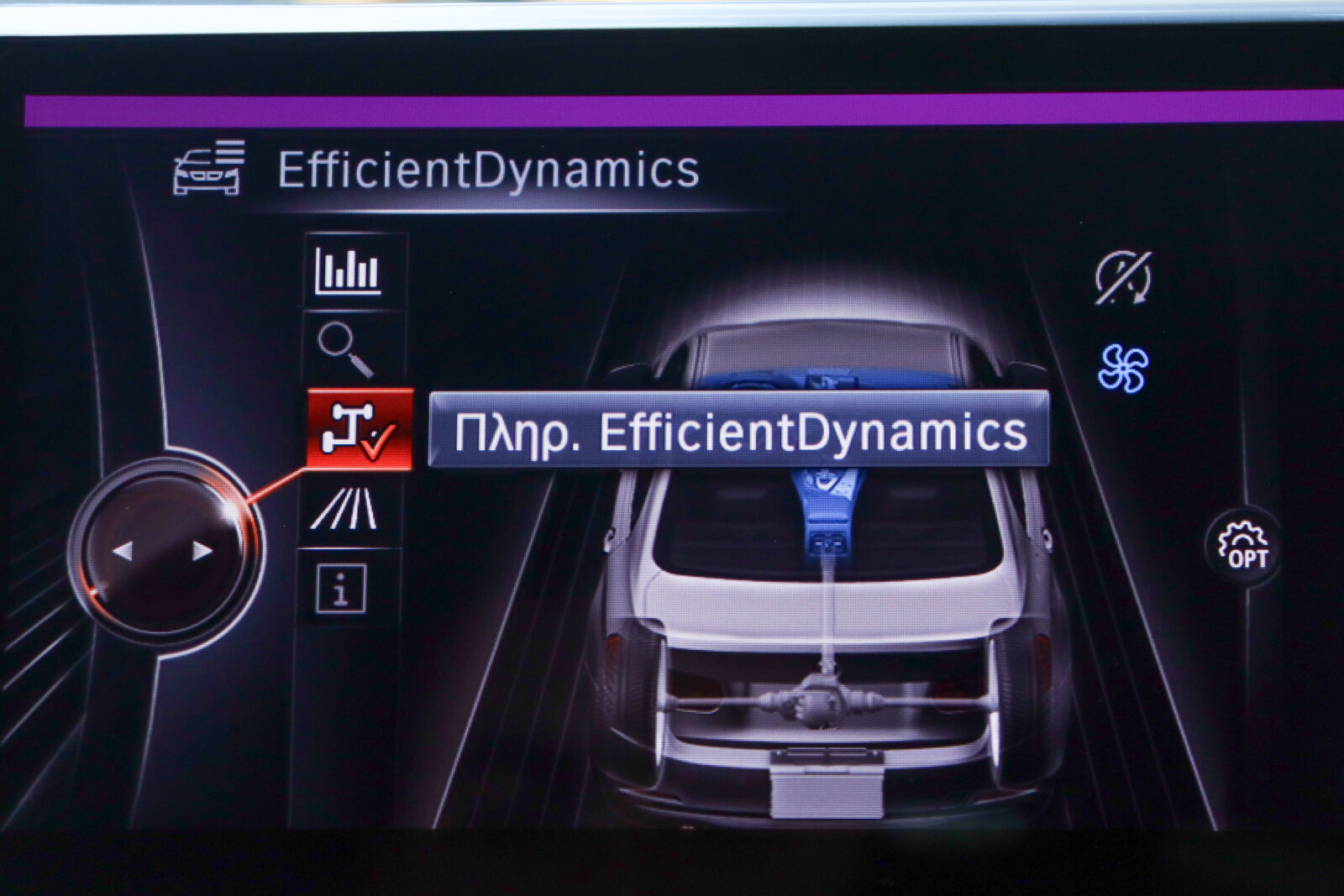Select the blue fan climate icon
Screen dimensions: 1344x896
[x=1122, y=368]
